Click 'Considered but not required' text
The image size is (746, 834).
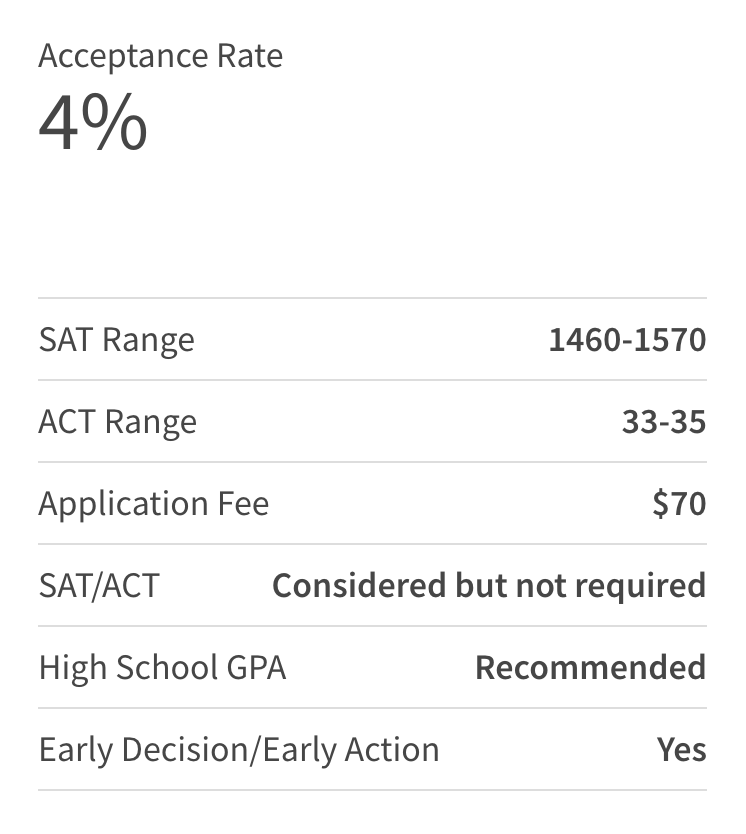coord(489,586)
